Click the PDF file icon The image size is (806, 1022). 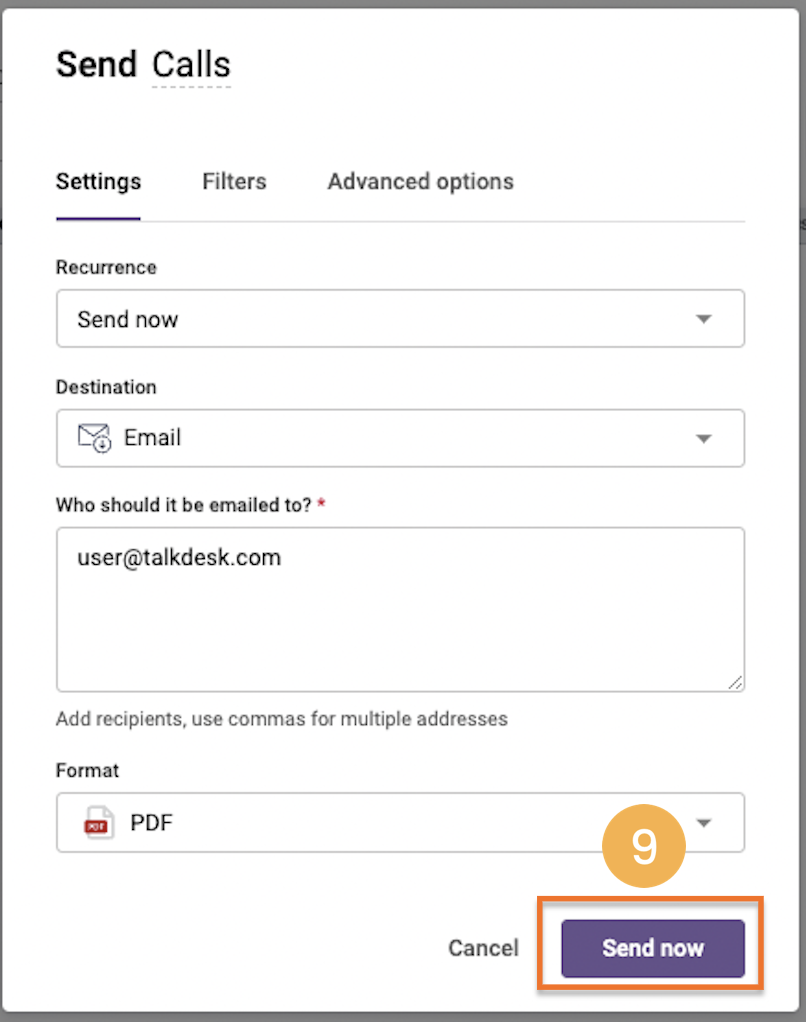98,823
